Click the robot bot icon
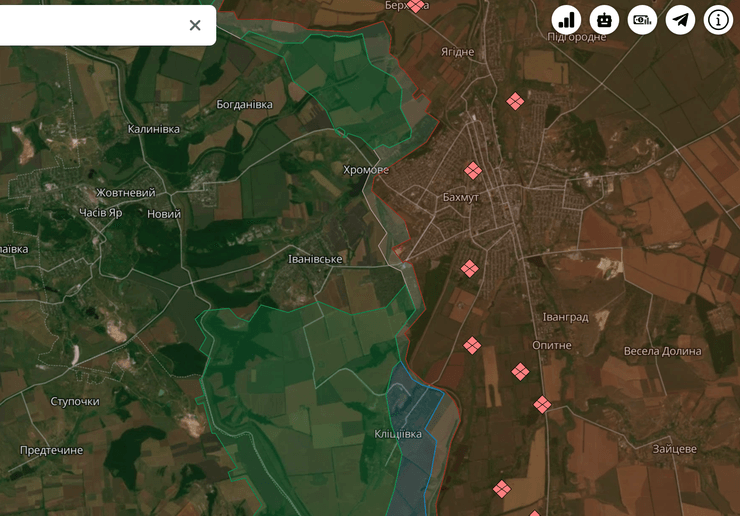740x516 pixels. click(x=604, y=19)
